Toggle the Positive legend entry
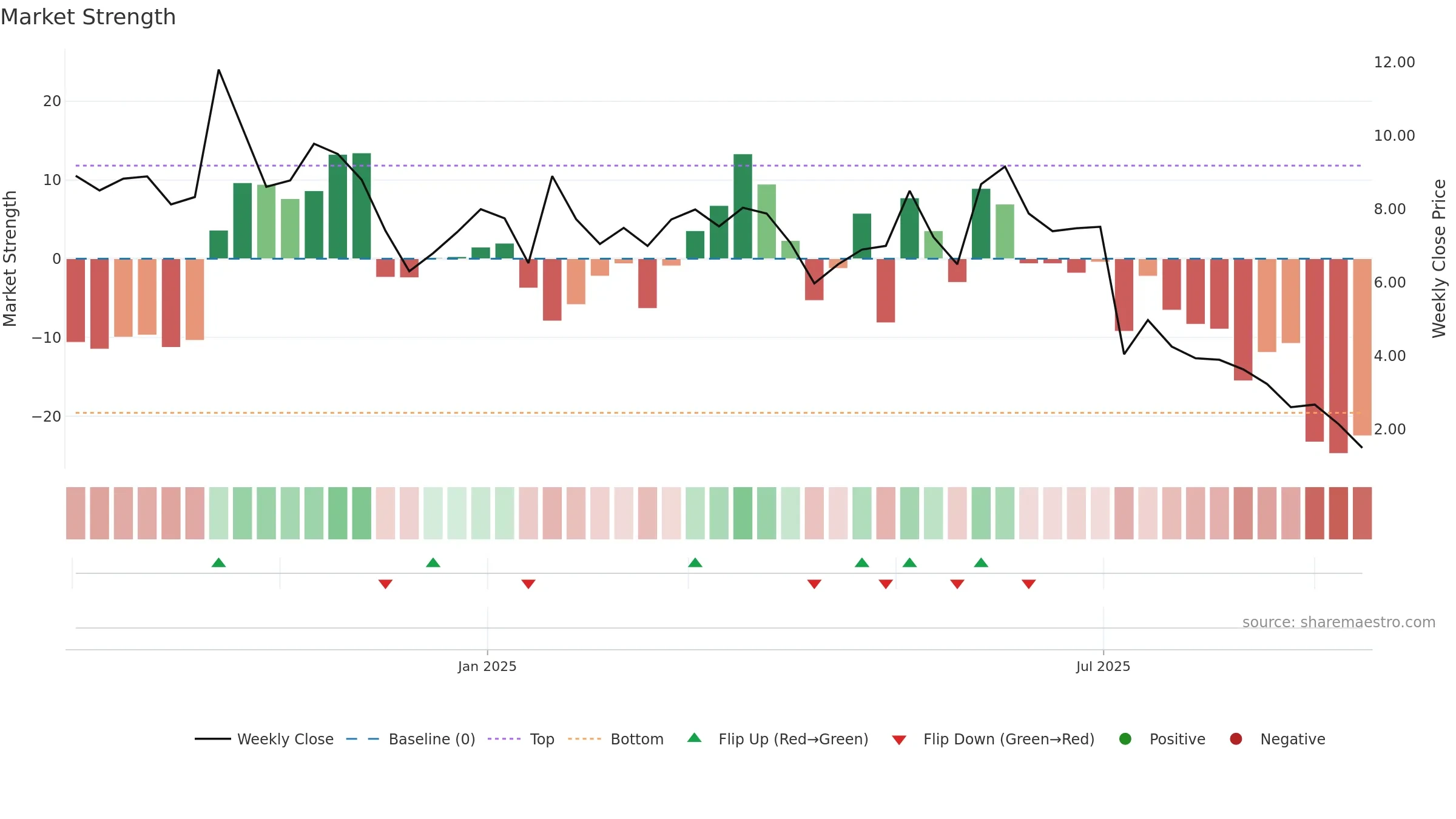1456x819 pixels. (1162, 739)
